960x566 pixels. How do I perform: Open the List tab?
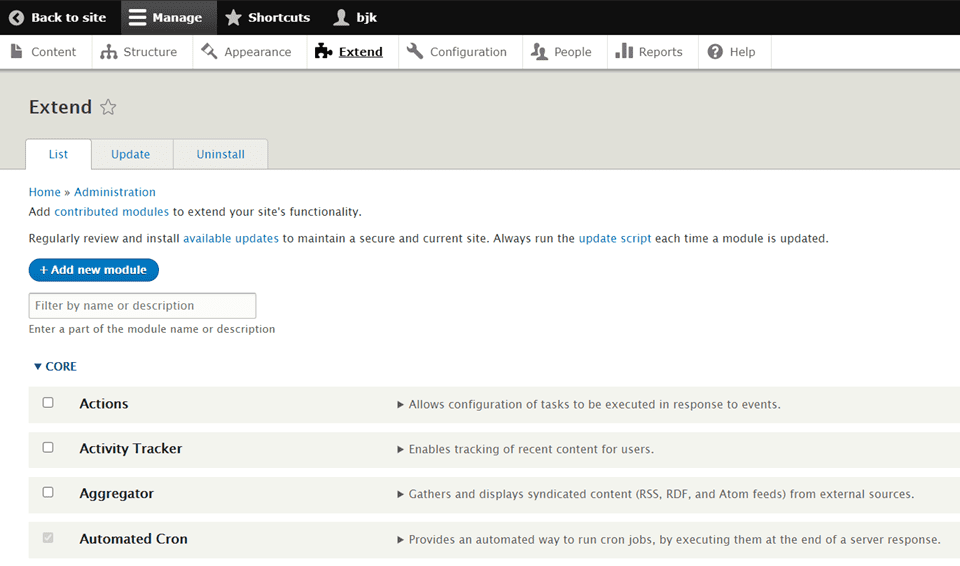[58, 154]
